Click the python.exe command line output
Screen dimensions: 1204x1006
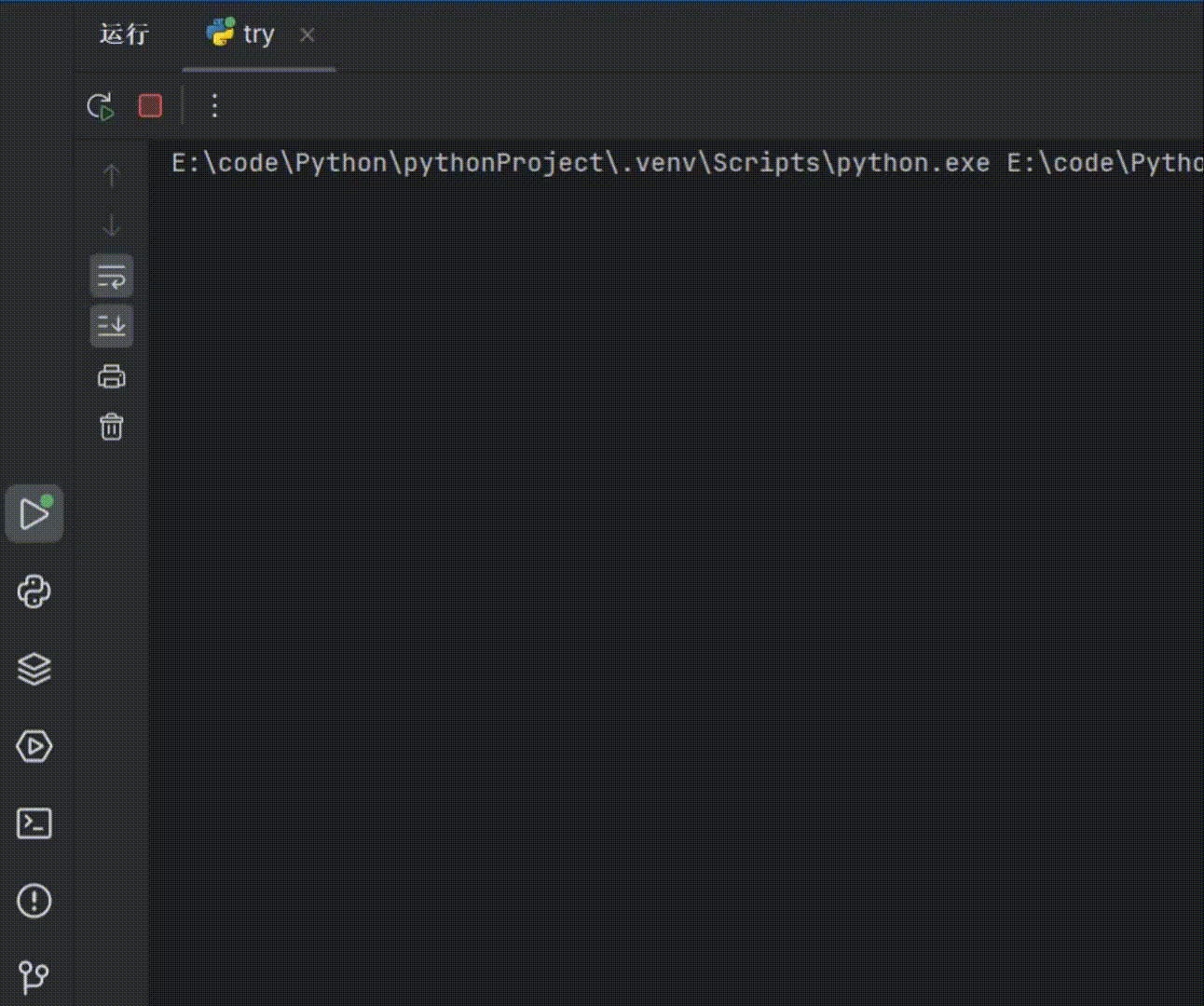(580, 163)
